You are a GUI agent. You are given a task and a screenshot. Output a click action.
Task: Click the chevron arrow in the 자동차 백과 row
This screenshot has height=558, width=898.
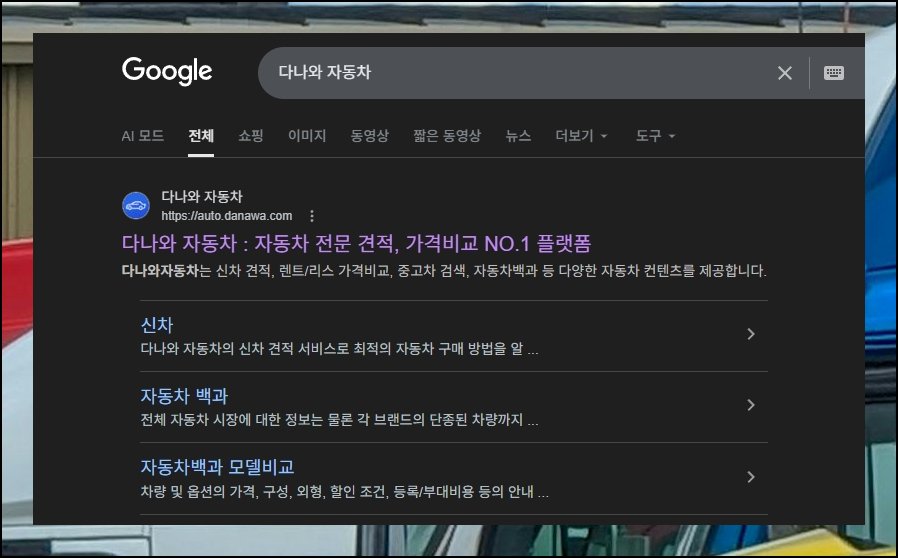[x=751, y=405]
